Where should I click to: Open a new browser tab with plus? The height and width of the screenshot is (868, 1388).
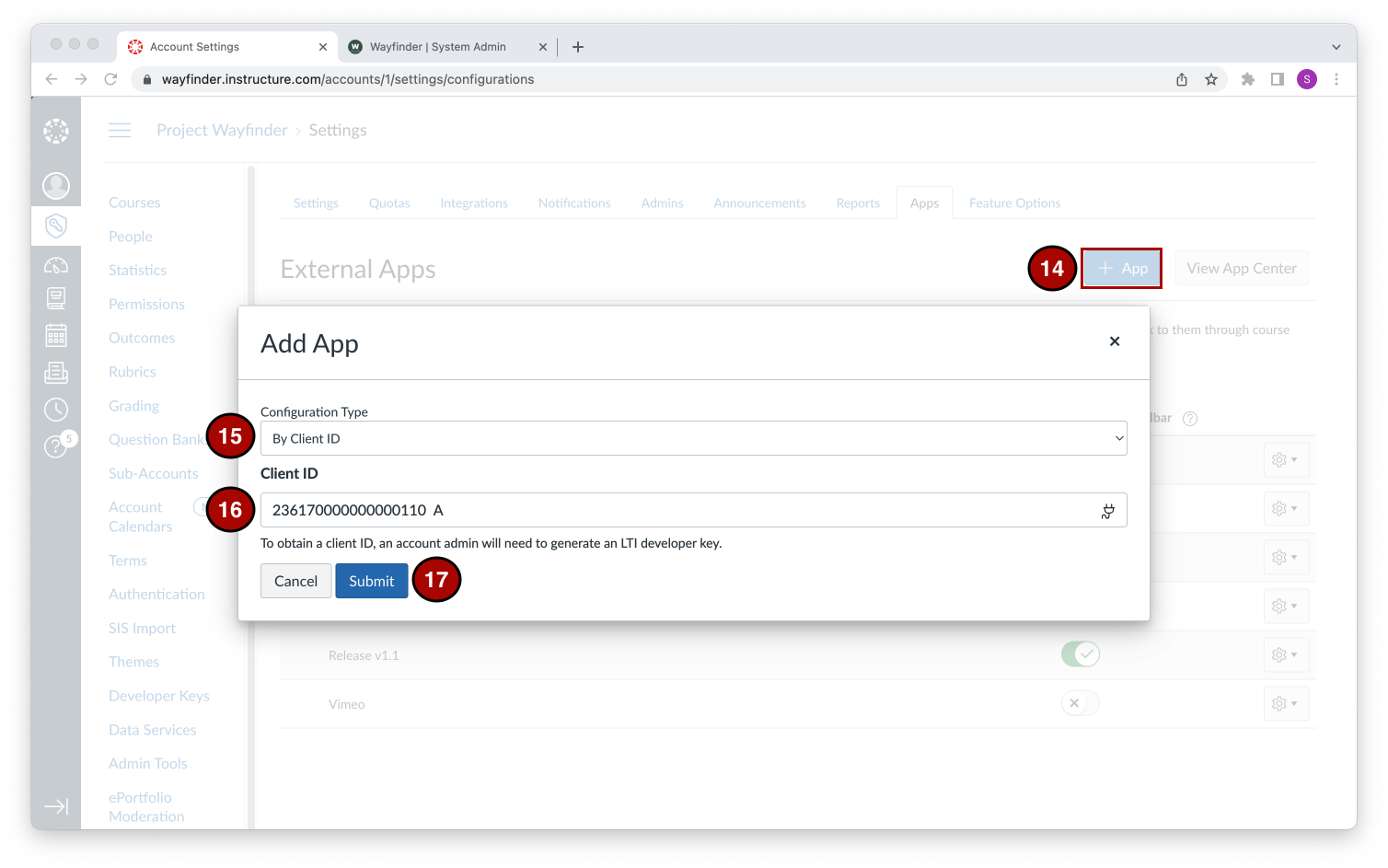578,47
